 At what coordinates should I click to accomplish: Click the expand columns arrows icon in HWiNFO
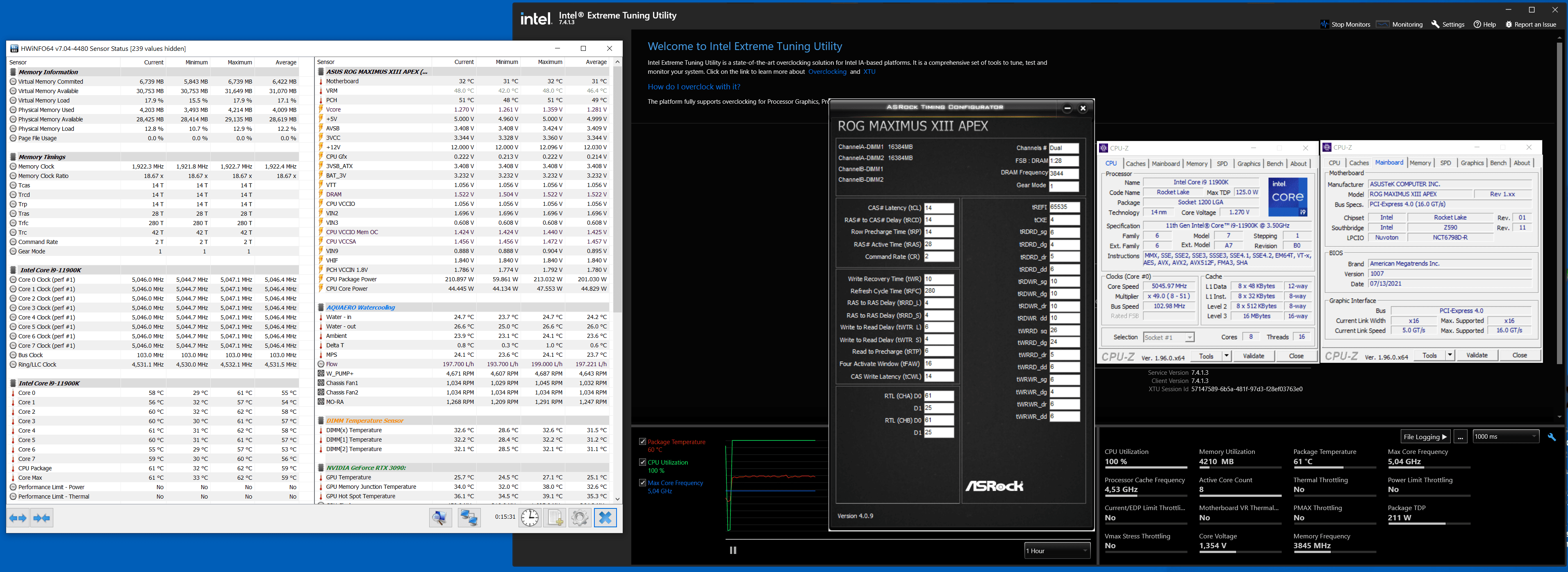pyautogui.click(x=18, y=518)
